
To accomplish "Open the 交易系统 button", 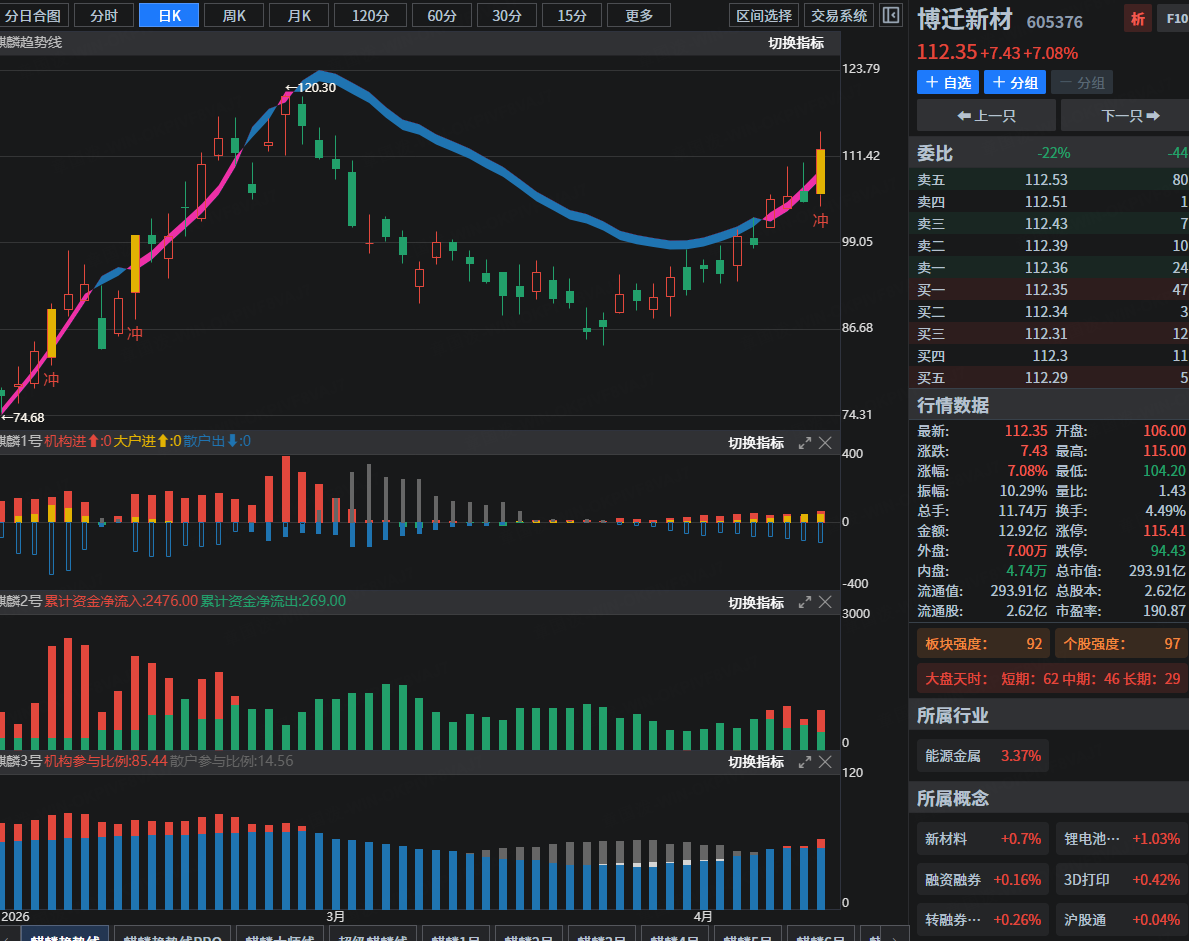I will [839, 15].
